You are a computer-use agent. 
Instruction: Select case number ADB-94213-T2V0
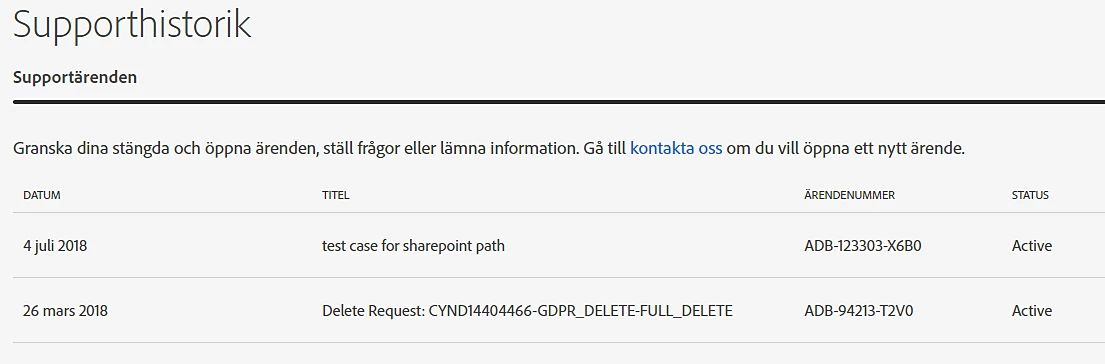pyautogui.click(x=858, y=310)
